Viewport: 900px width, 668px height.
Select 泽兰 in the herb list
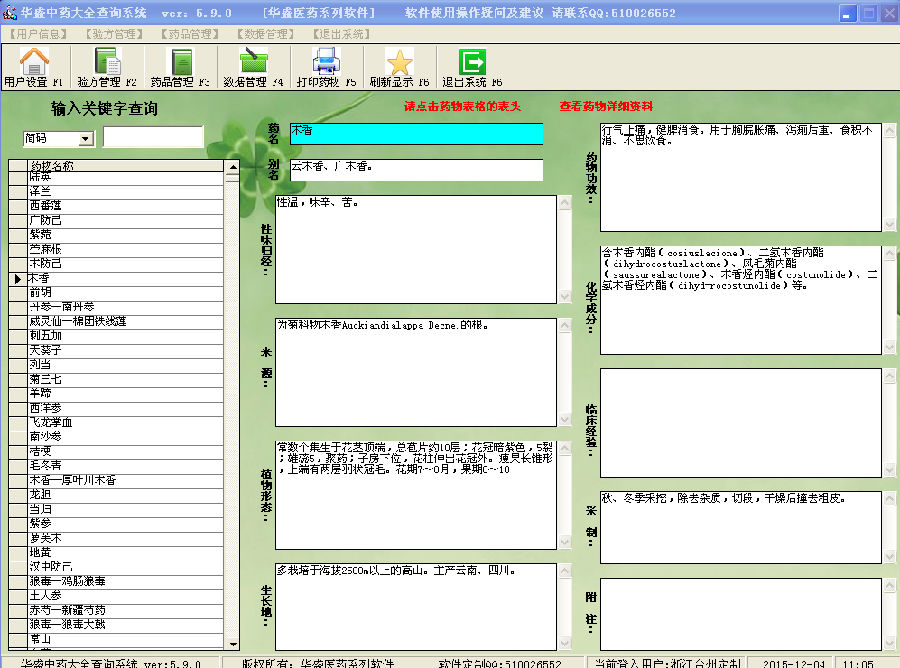pos(40,191)
